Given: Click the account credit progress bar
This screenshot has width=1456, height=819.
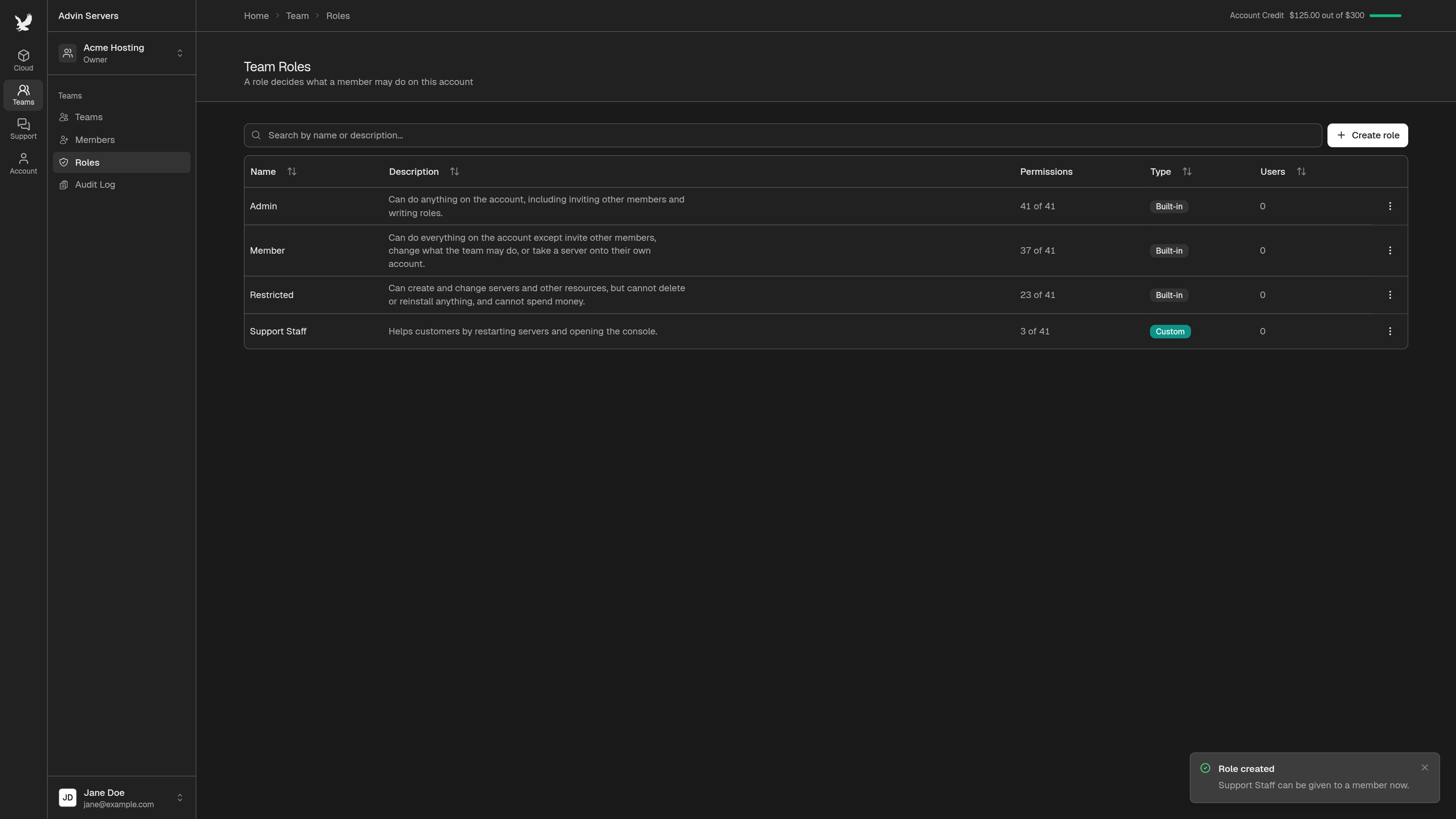Looking at the screenshot, I should click(x=1385, y=16).
